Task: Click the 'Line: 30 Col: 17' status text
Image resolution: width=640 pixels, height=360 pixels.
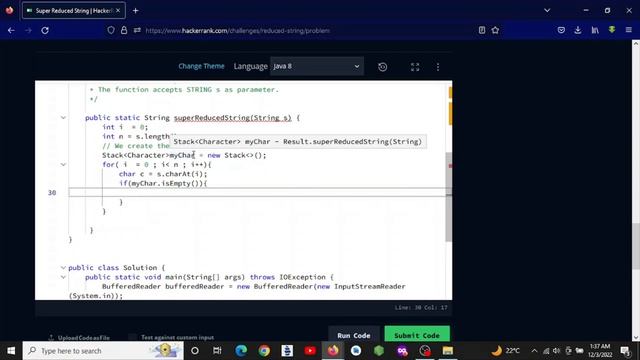Action: (421, 307)
